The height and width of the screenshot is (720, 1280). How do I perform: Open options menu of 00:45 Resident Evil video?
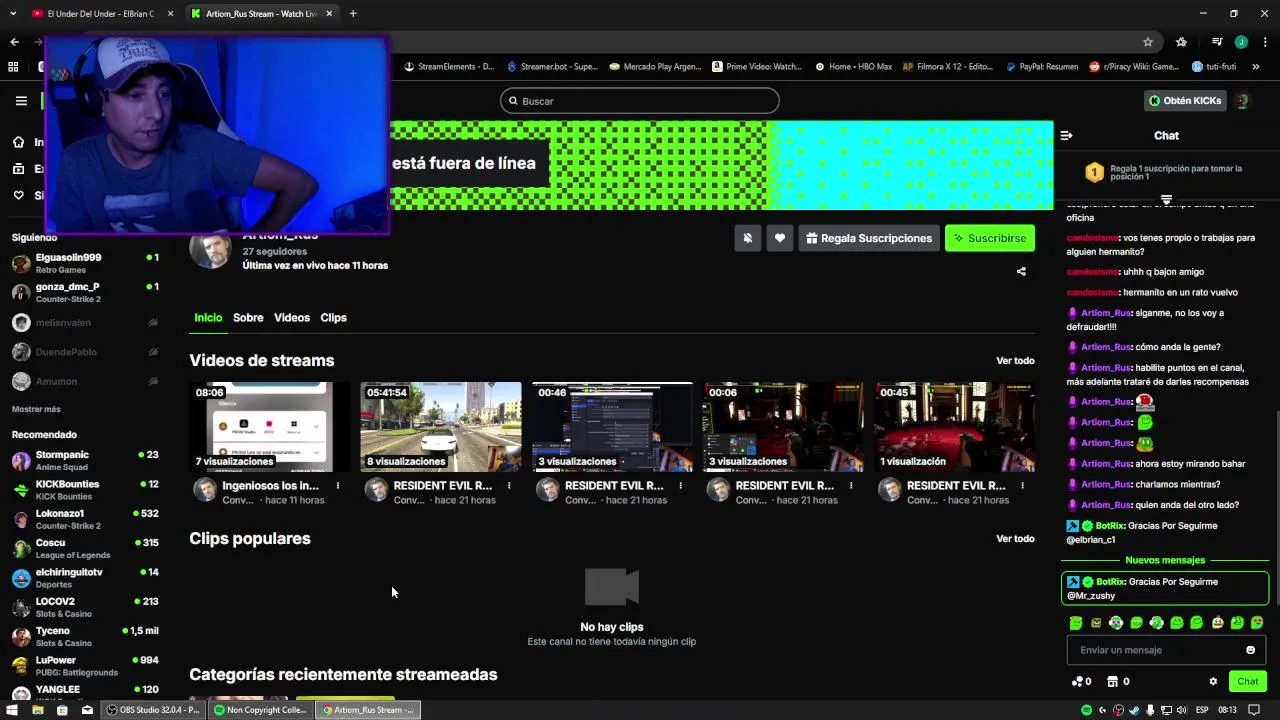1022,486
